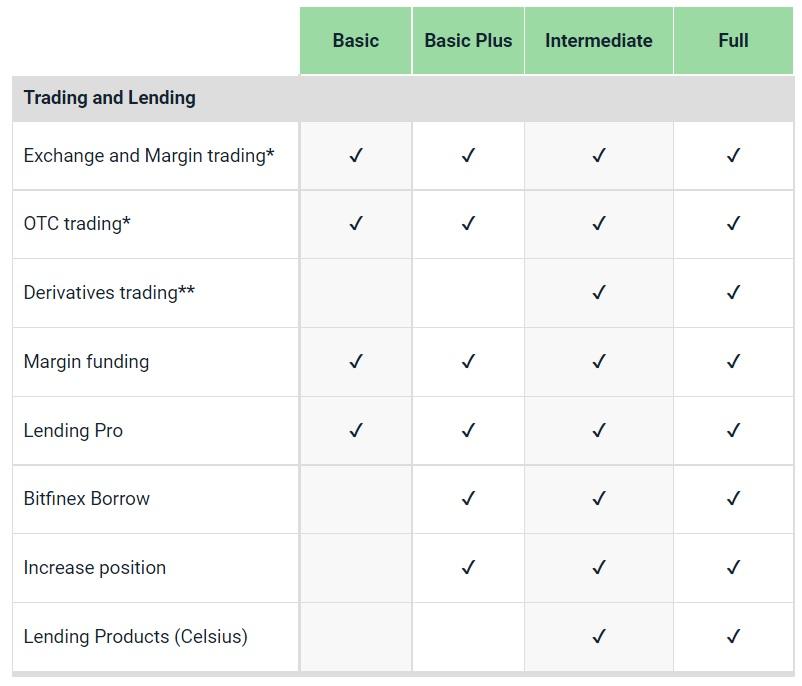Click the Lending Products (Celsius) checkmark under Intermediate
This screenshot has height=686, width=802.
(x=599, y=636)
